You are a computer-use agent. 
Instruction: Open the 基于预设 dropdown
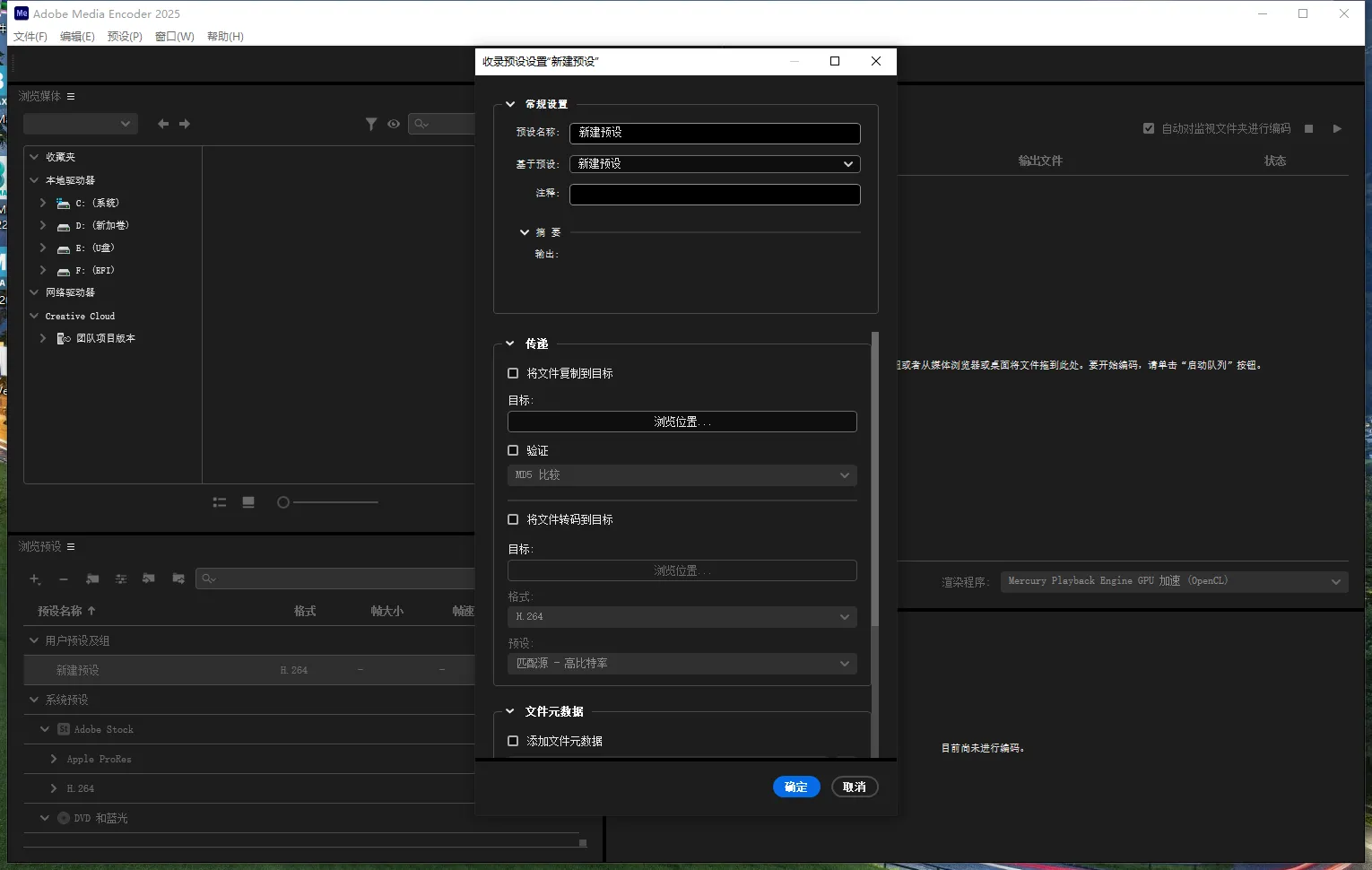[715, 164]
